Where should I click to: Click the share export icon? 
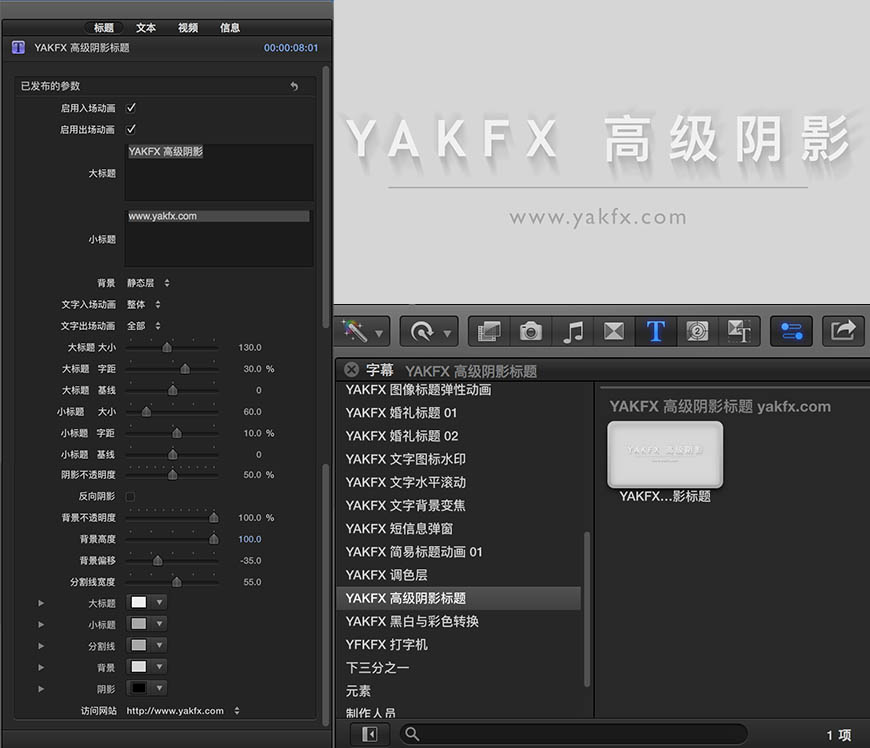tap(843, 331)
